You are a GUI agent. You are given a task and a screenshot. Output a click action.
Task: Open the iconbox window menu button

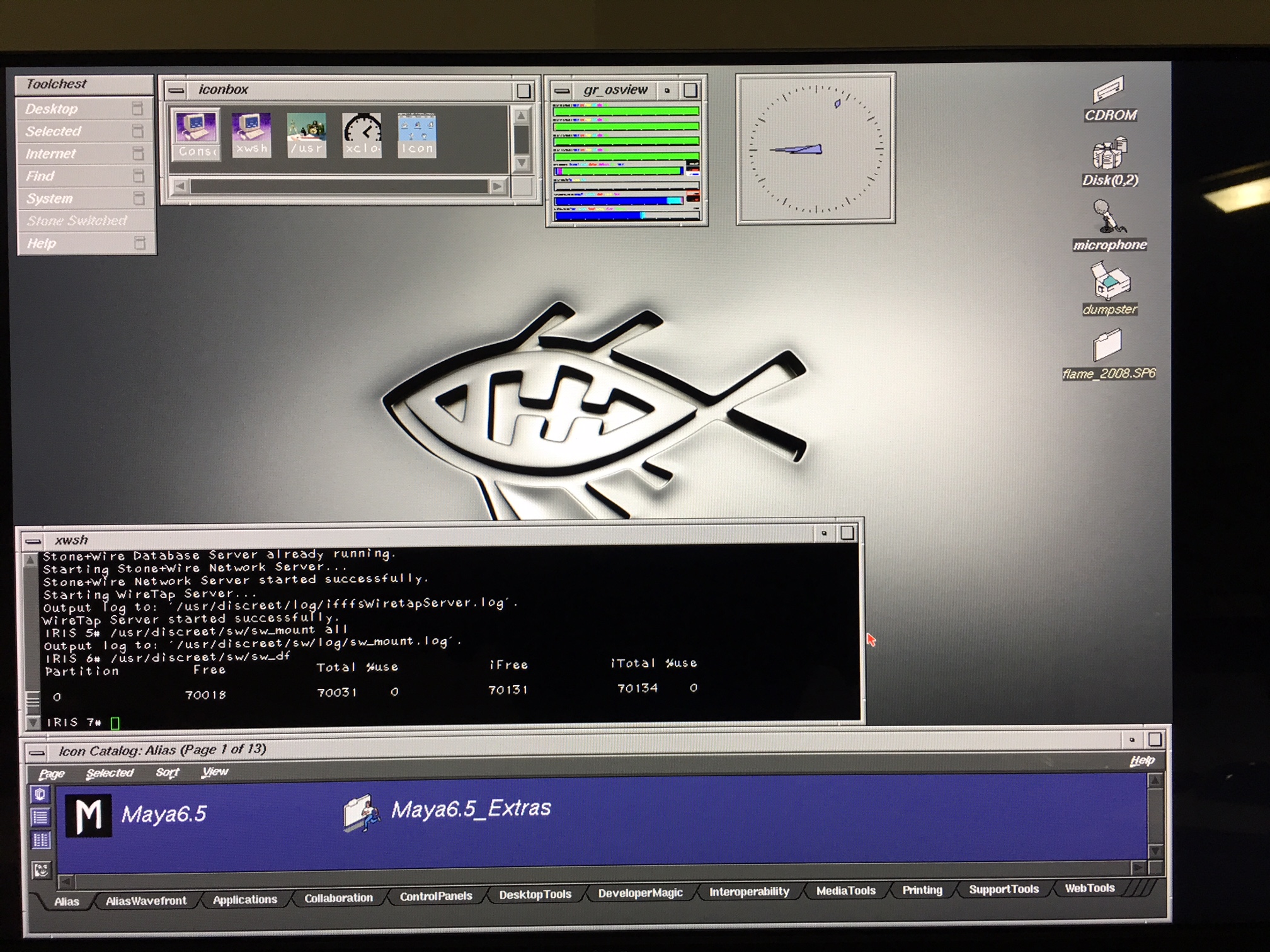tap(177, 91)
